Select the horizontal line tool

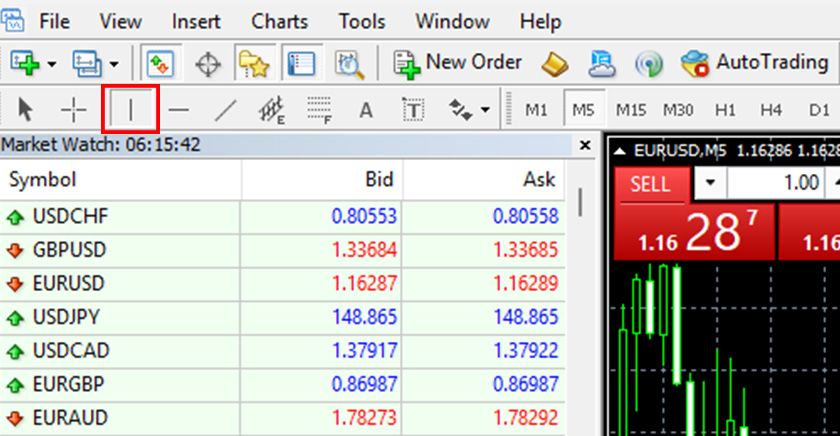click(x=179, y=110)
